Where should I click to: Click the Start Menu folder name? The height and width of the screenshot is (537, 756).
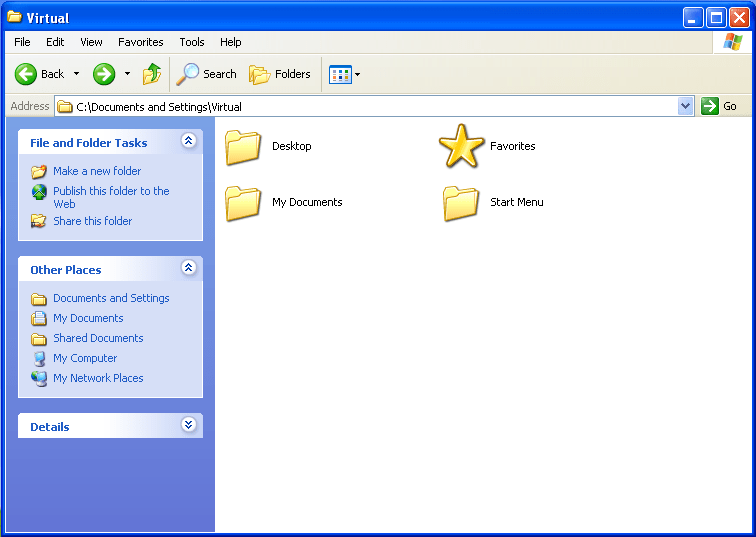coord(517,202)
